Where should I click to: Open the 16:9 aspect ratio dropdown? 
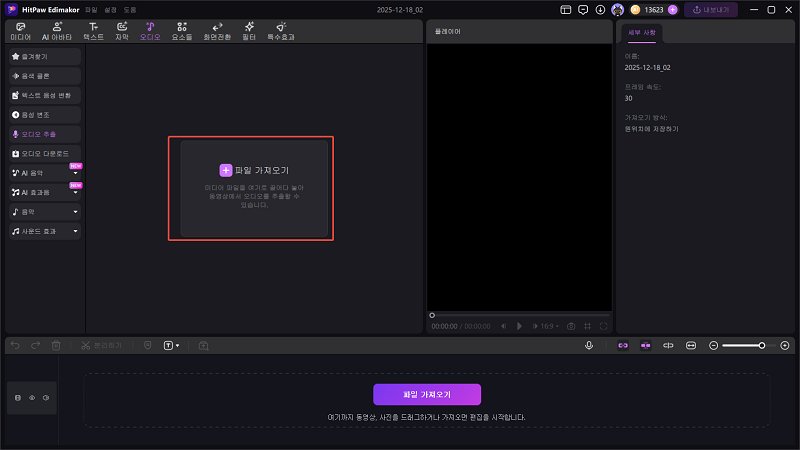549,326
